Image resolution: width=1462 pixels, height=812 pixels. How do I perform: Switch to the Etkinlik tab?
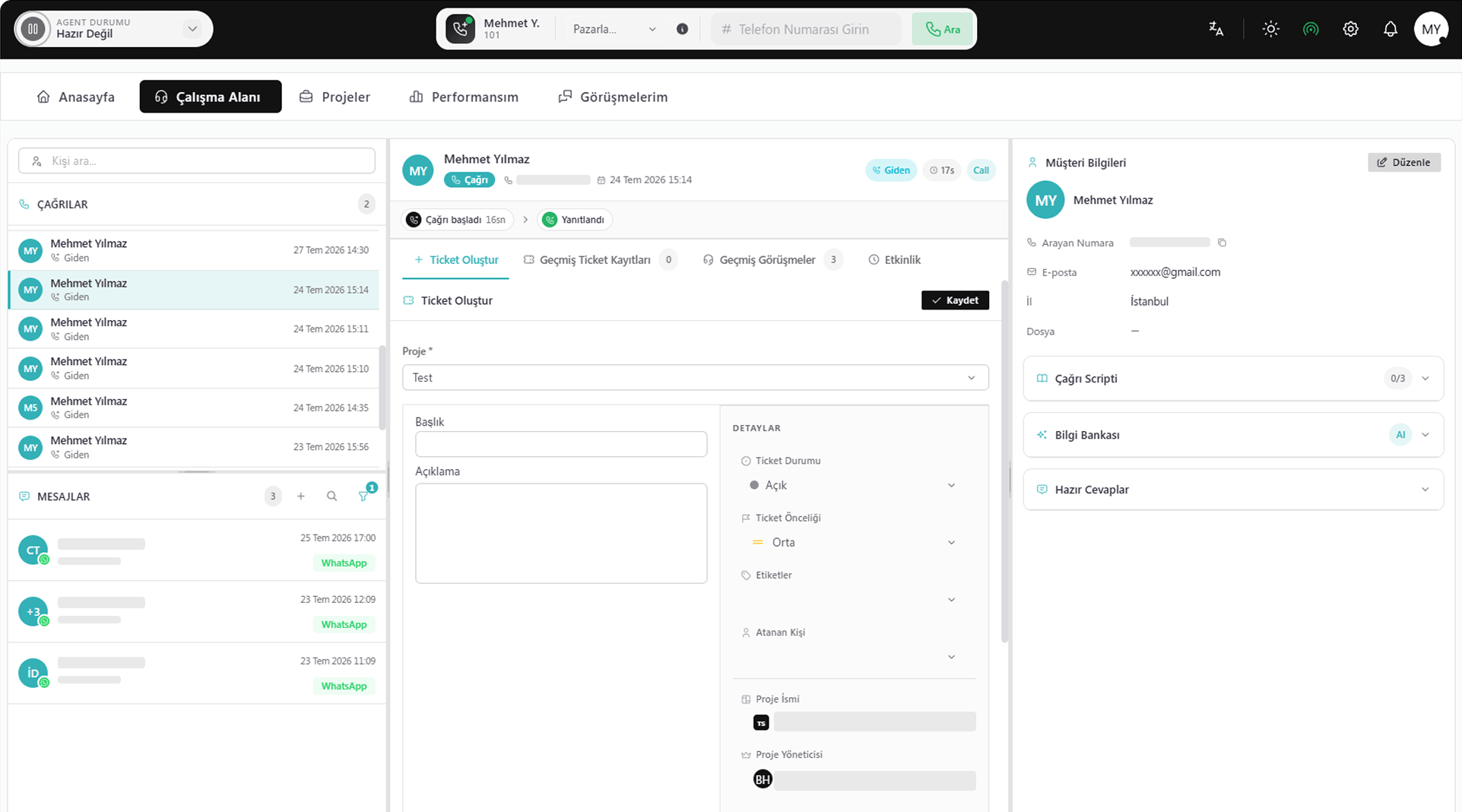(x=895, y=260)
